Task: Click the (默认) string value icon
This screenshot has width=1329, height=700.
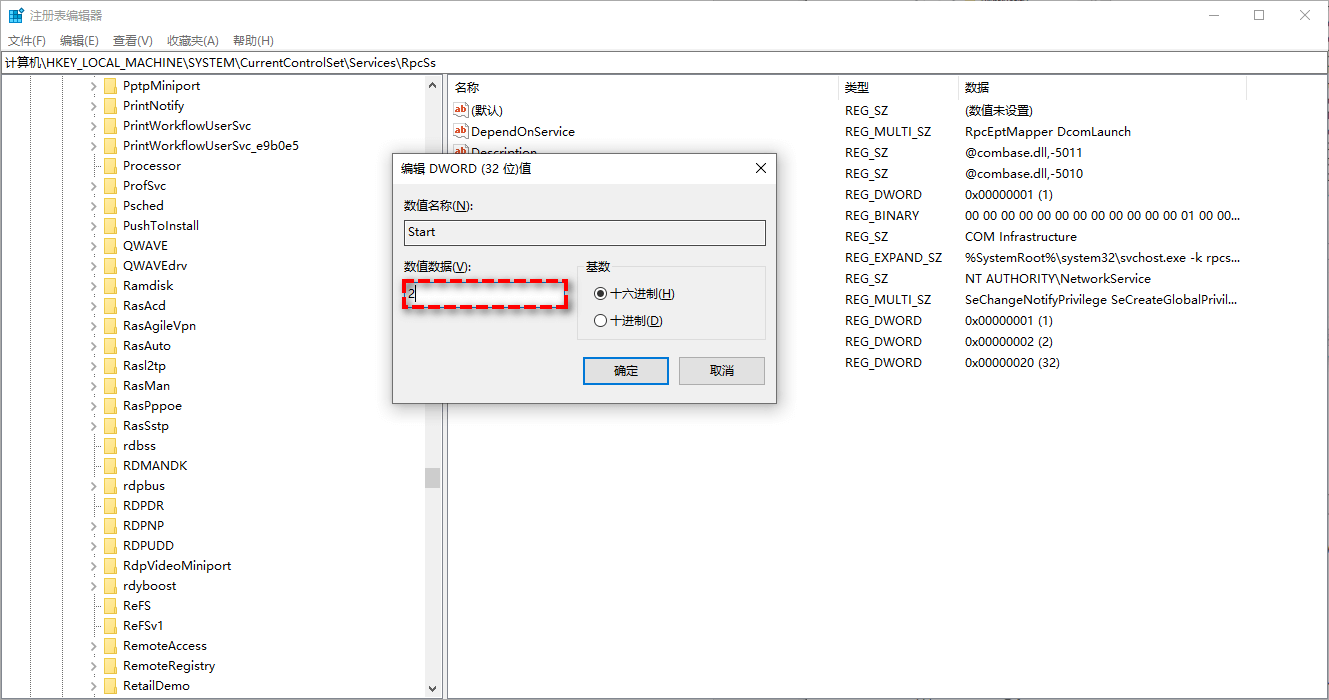Action: coord(461,110)
